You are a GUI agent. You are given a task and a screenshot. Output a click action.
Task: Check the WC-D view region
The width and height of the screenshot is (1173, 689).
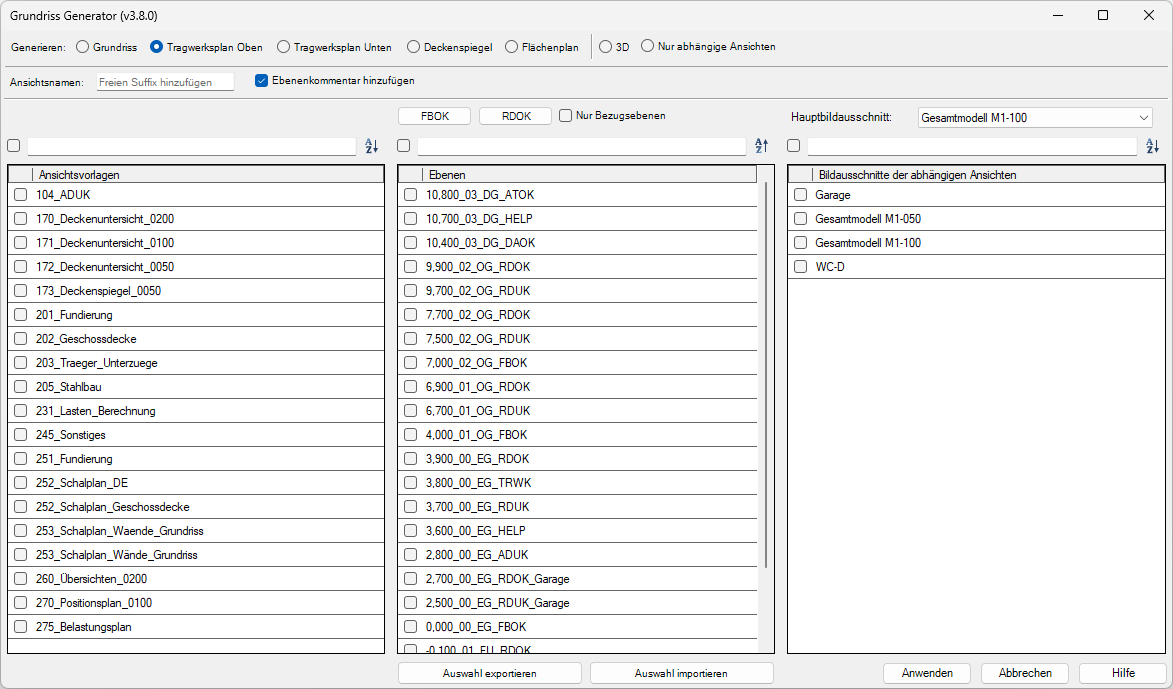(799, 266)
